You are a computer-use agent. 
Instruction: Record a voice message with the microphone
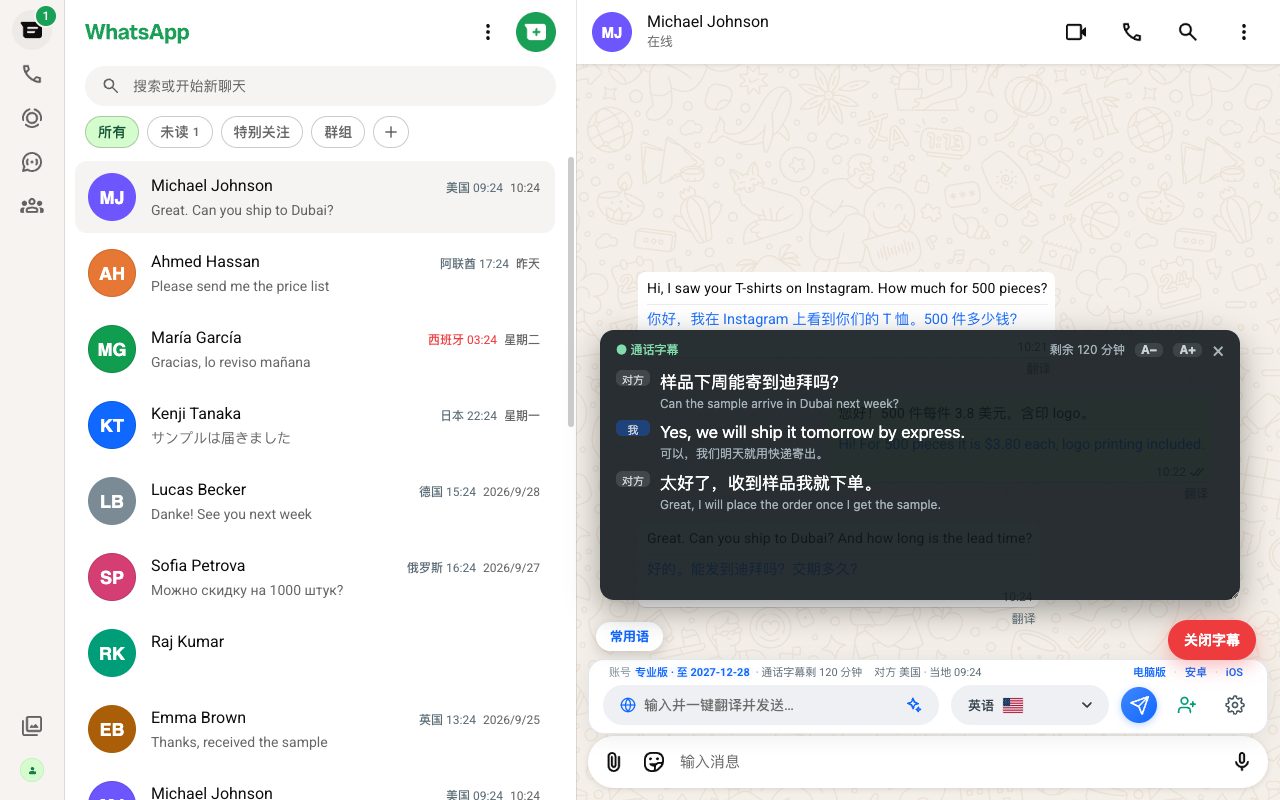pos(1242,762)
